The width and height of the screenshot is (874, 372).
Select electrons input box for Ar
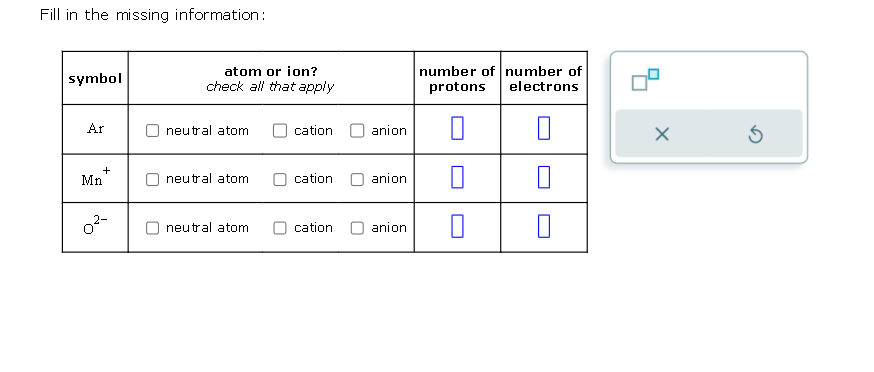(x=544, y=128)
